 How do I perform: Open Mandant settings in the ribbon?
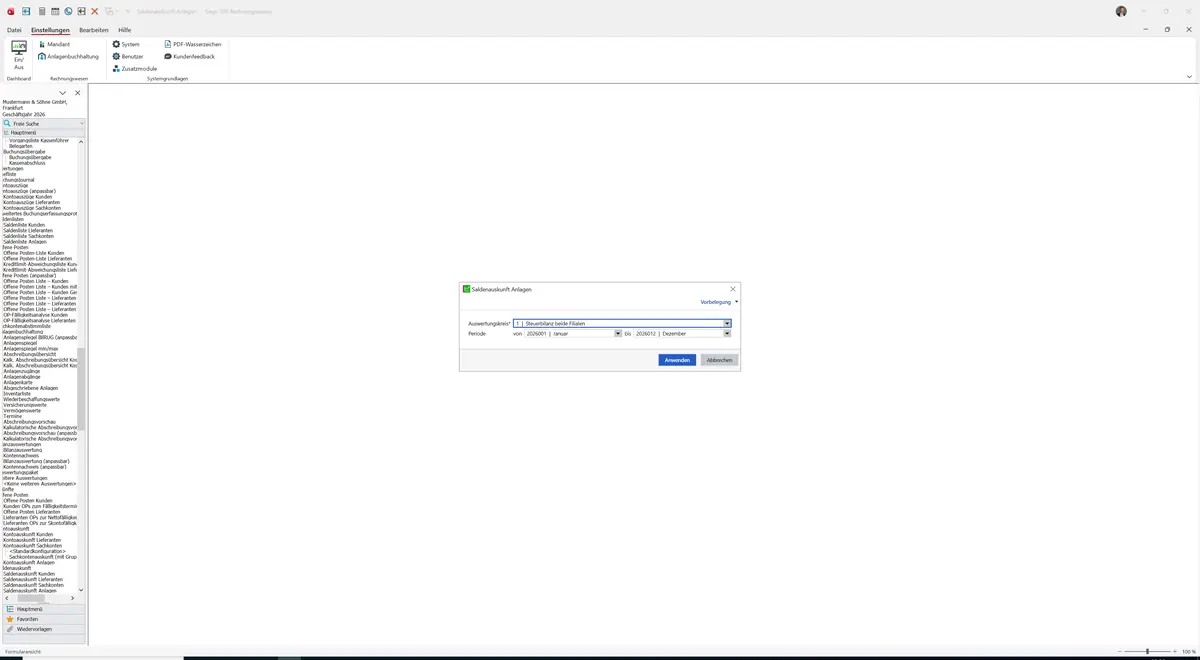click(55, 45)
